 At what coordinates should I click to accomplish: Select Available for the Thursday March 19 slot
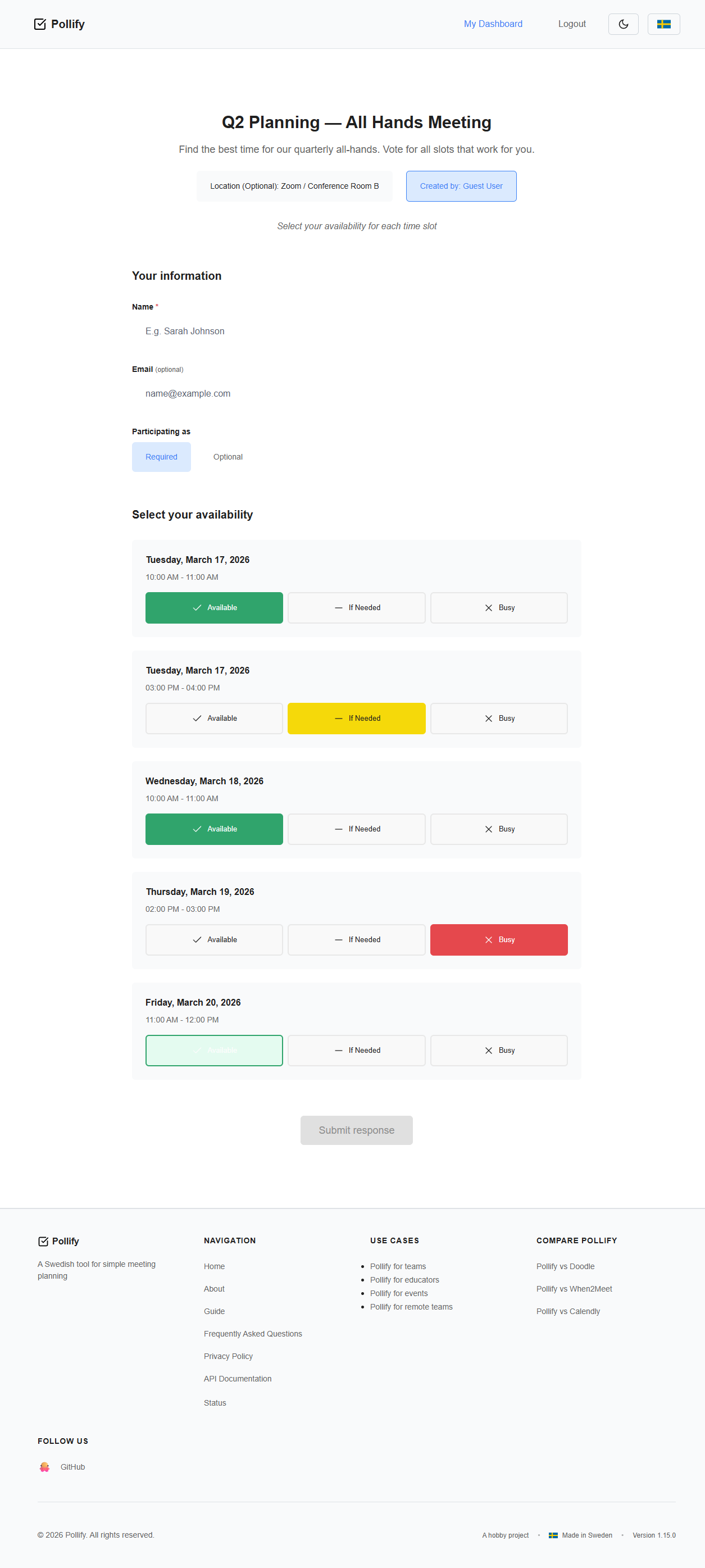[213, 939]
